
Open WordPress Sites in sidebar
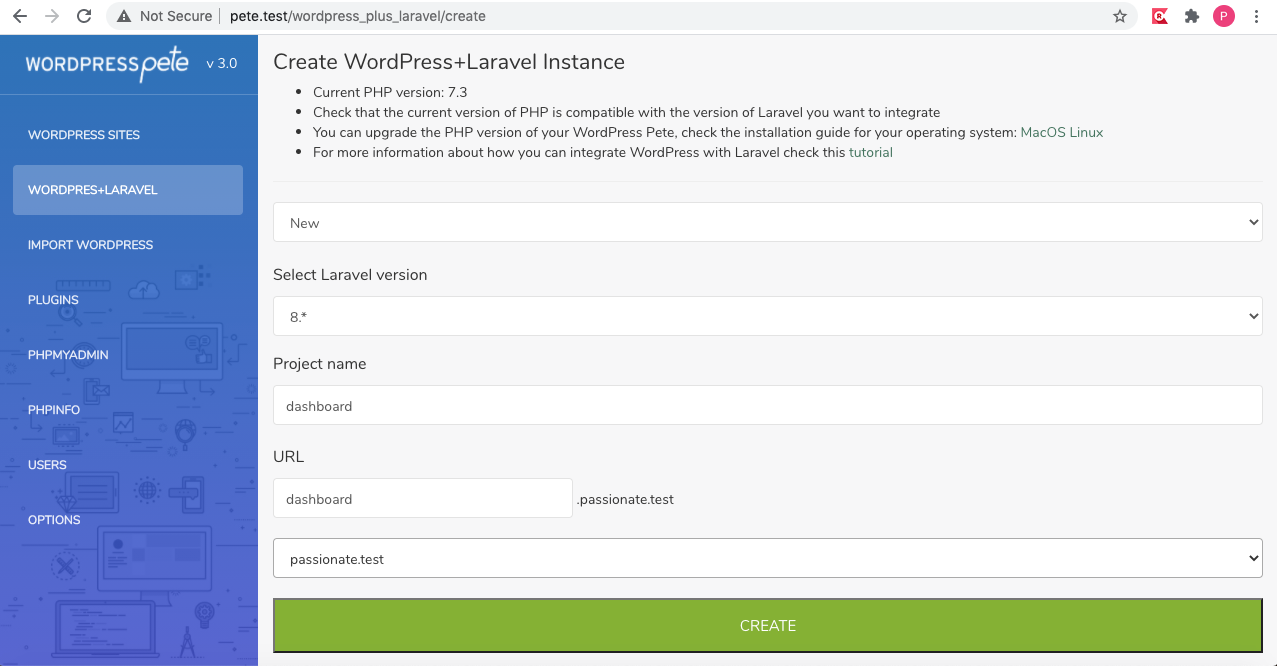84,135
